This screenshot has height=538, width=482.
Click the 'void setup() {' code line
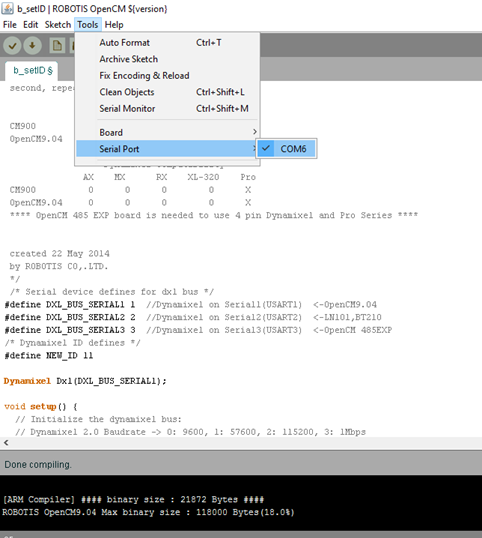pos(41,407)
